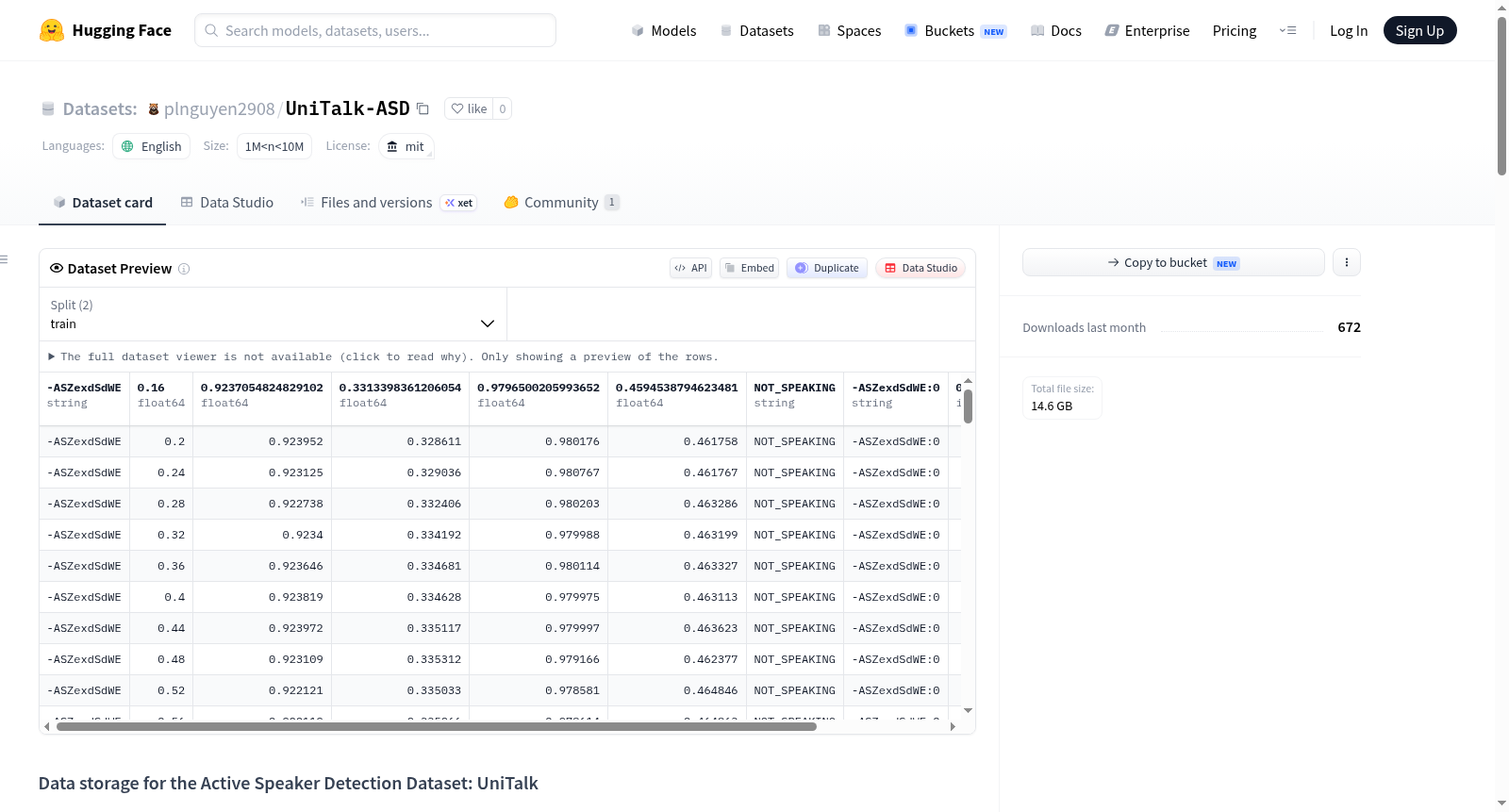Screen dimensions: 1509x812
Task: Click the Sign Up button
Action: click(x=1419, y=30)
